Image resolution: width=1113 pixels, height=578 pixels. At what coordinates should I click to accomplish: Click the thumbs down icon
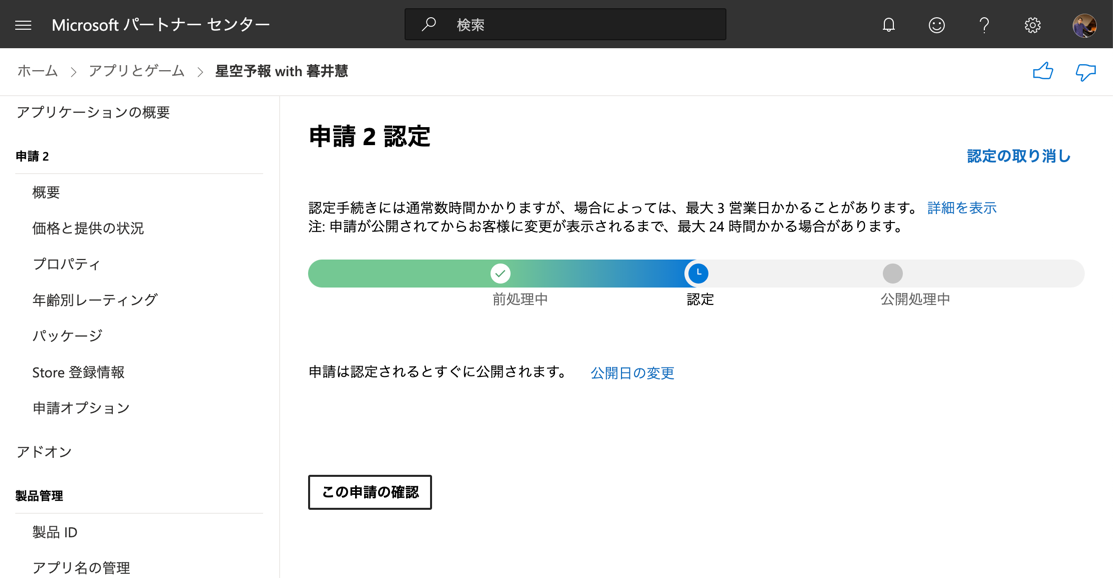coord(1085,71)
